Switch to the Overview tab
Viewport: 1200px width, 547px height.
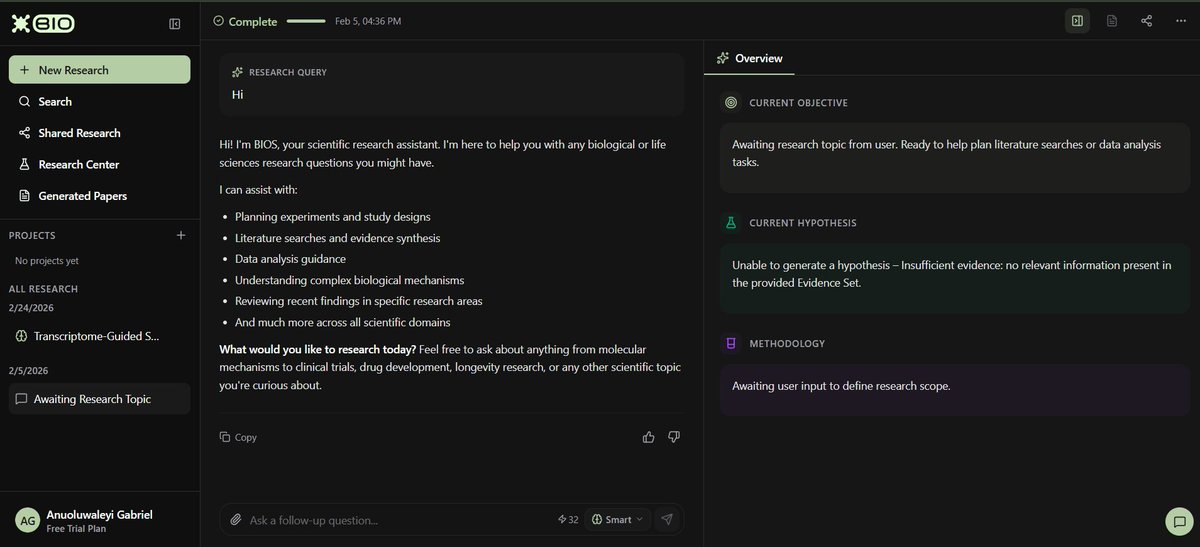750,58
